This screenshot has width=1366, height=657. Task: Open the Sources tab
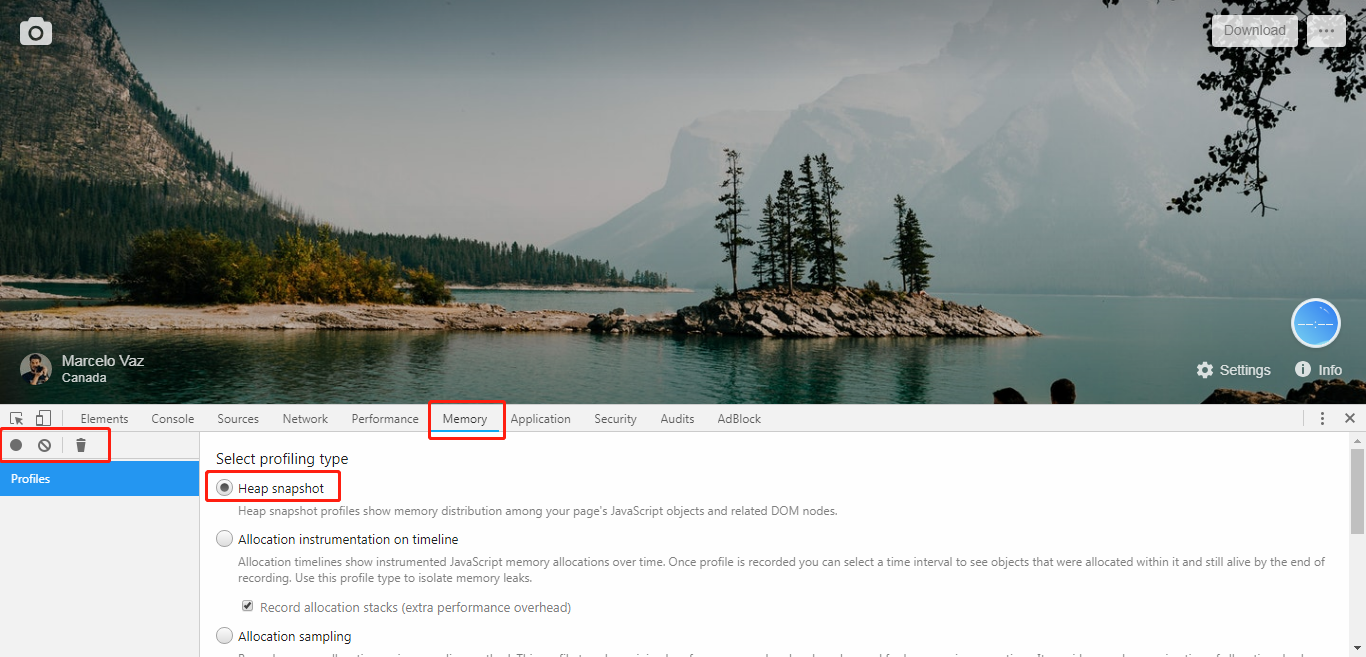(x=238, y=419)
